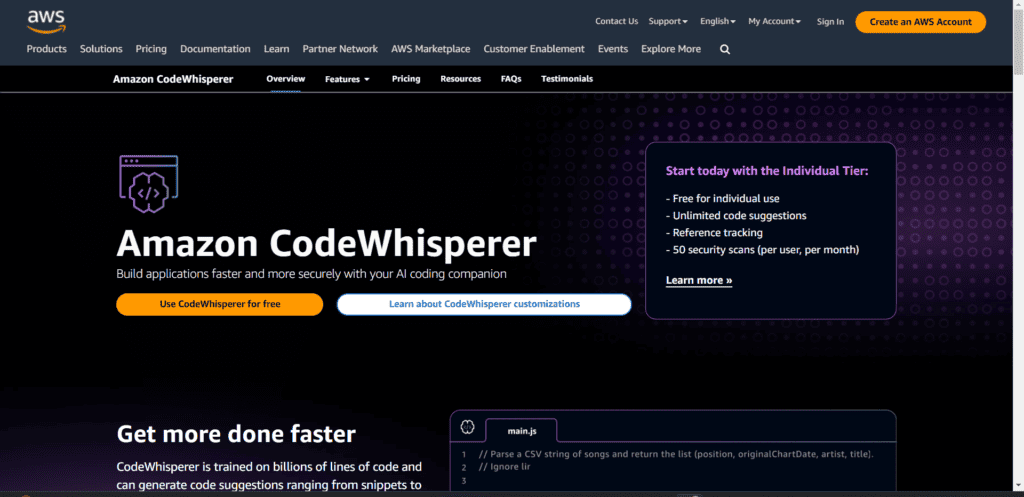Click Learn about CodeWhisperer customizations button
Image resolution: width=1024 pixels, height=497 pixels.
484,304
